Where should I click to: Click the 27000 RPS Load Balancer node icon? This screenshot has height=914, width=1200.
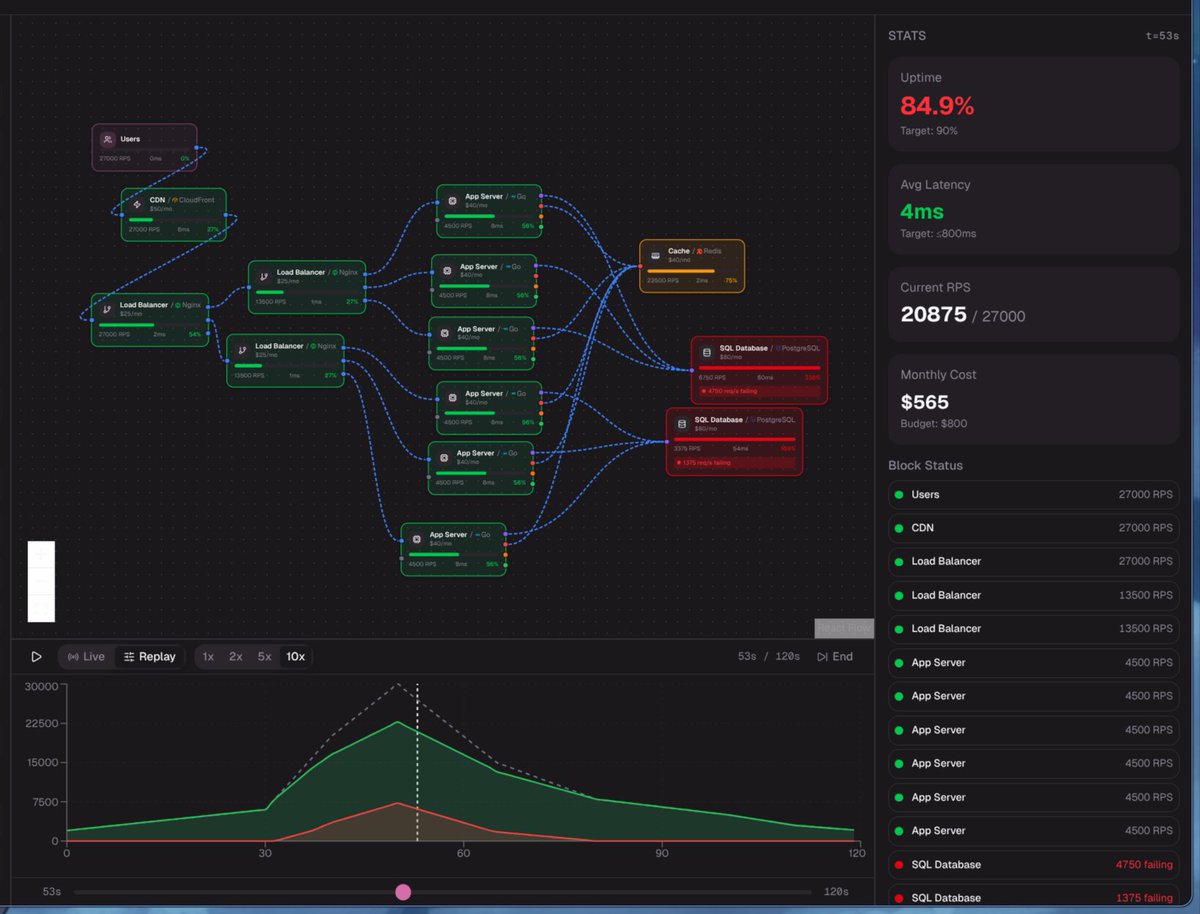107,309
